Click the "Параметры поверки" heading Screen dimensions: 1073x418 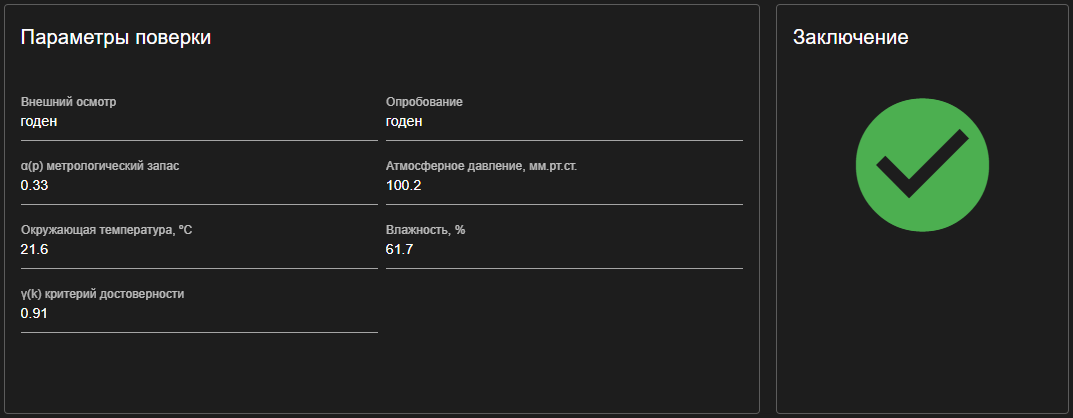tap(116, 38)
